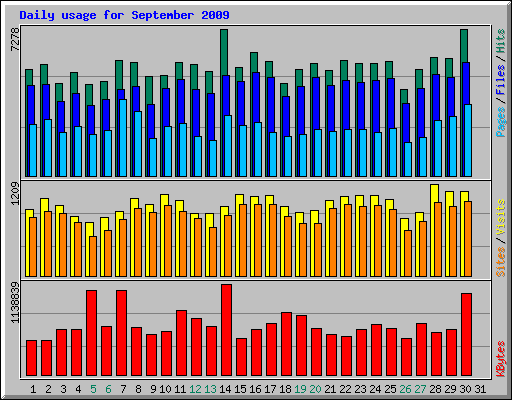Click weekend day 20 axis label
Image resolution: width=512 pixels, height=400 pixels.
click(x=315, y=389)
